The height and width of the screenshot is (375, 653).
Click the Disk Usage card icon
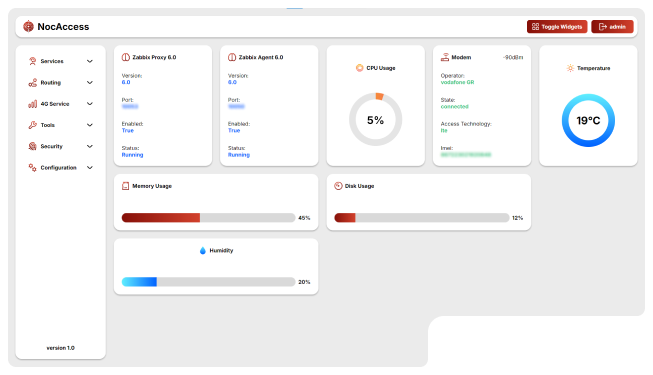tap(338, 186)
